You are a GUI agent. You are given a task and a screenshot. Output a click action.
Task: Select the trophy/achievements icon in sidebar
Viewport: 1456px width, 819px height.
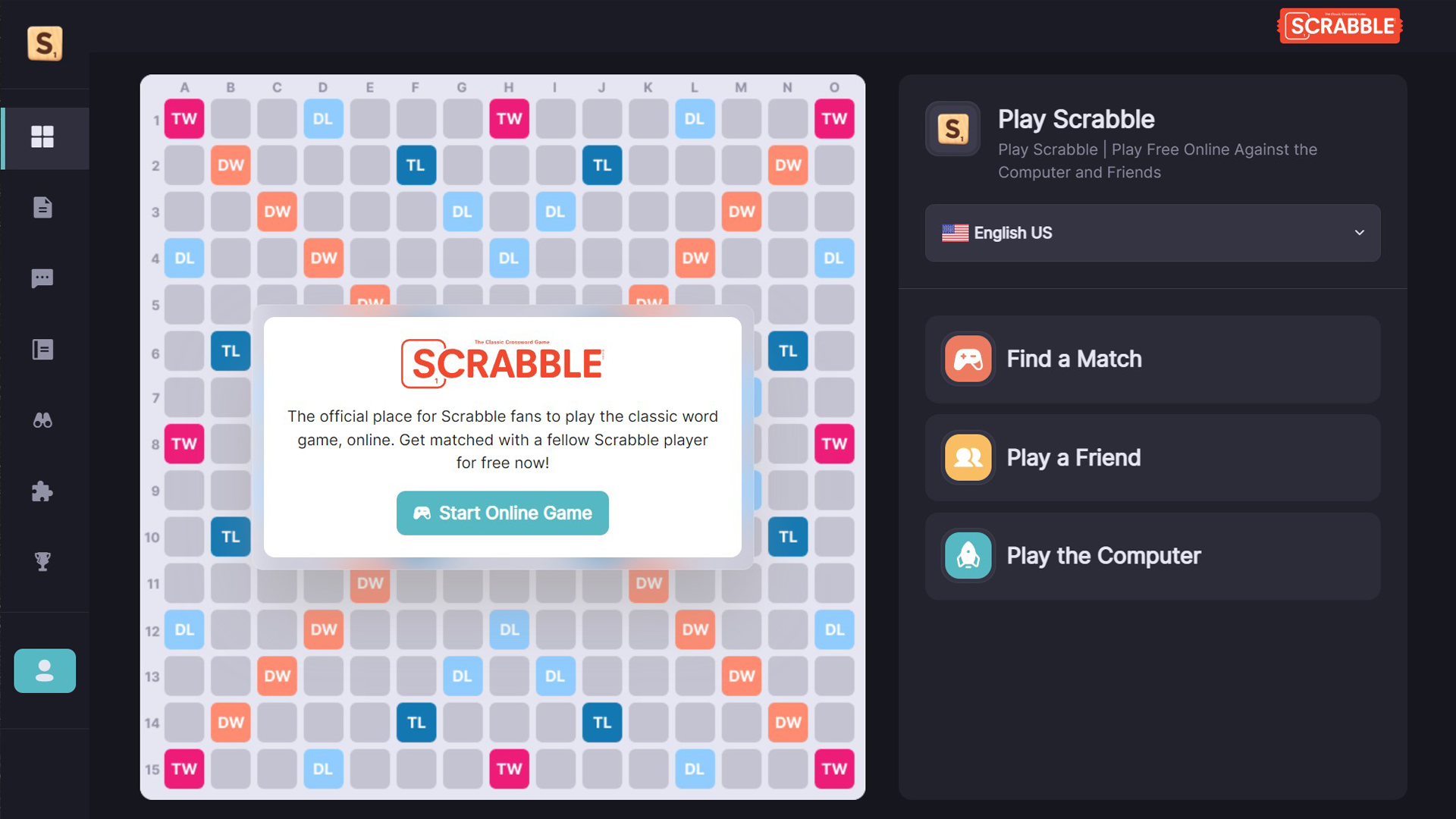pyautogui.click(x=43, y=560)
